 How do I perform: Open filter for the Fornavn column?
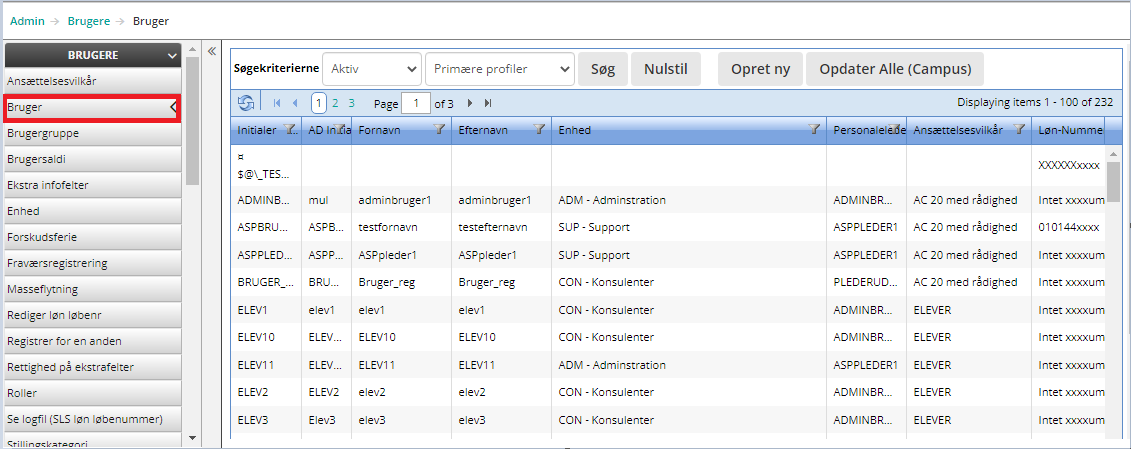[x=439, y=130]
